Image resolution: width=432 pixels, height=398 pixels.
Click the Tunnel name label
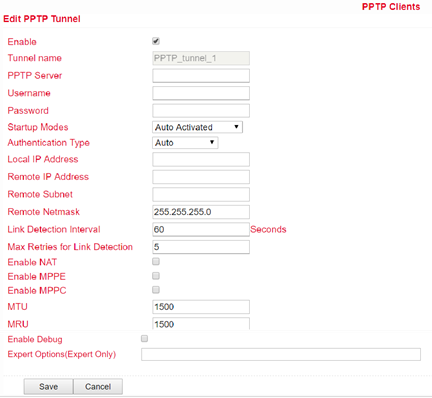(34, 58)
